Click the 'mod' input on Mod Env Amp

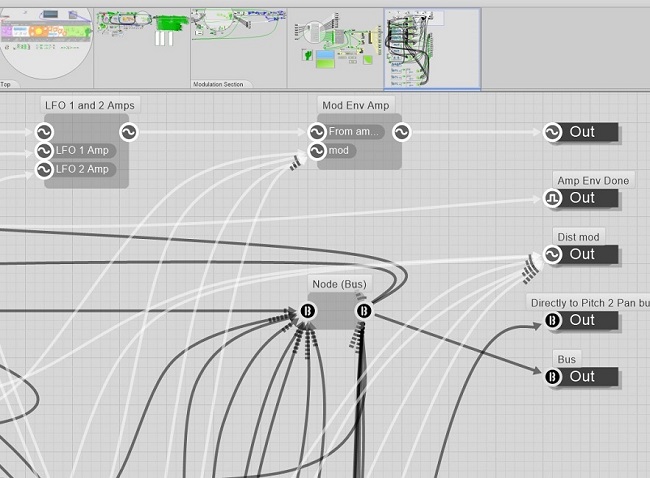pos(317,151)
